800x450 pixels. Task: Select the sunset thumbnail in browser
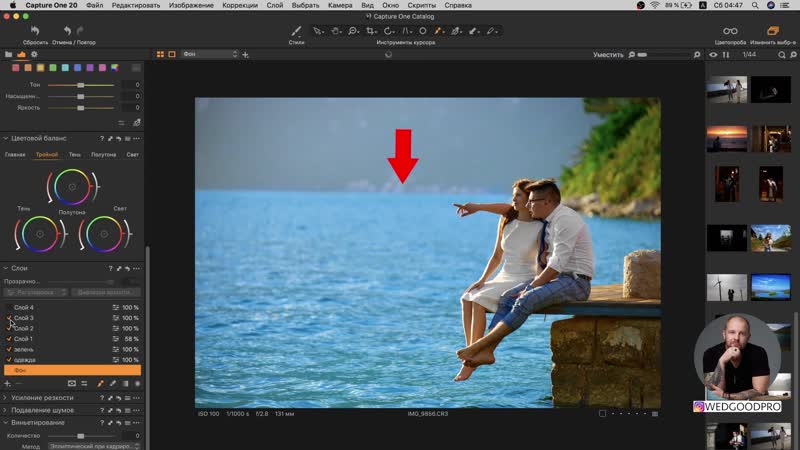(727, 138)
